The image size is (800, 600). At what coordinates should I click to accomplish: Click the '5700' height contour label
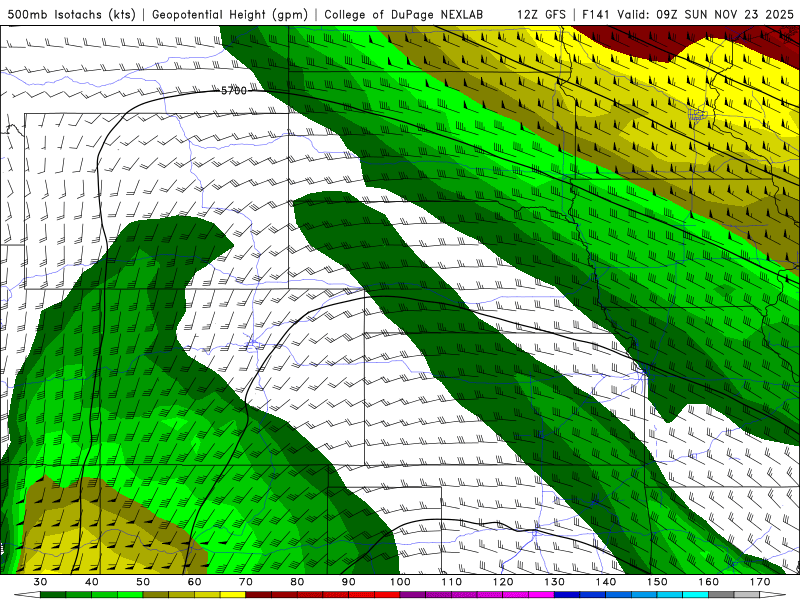point(234,91)
